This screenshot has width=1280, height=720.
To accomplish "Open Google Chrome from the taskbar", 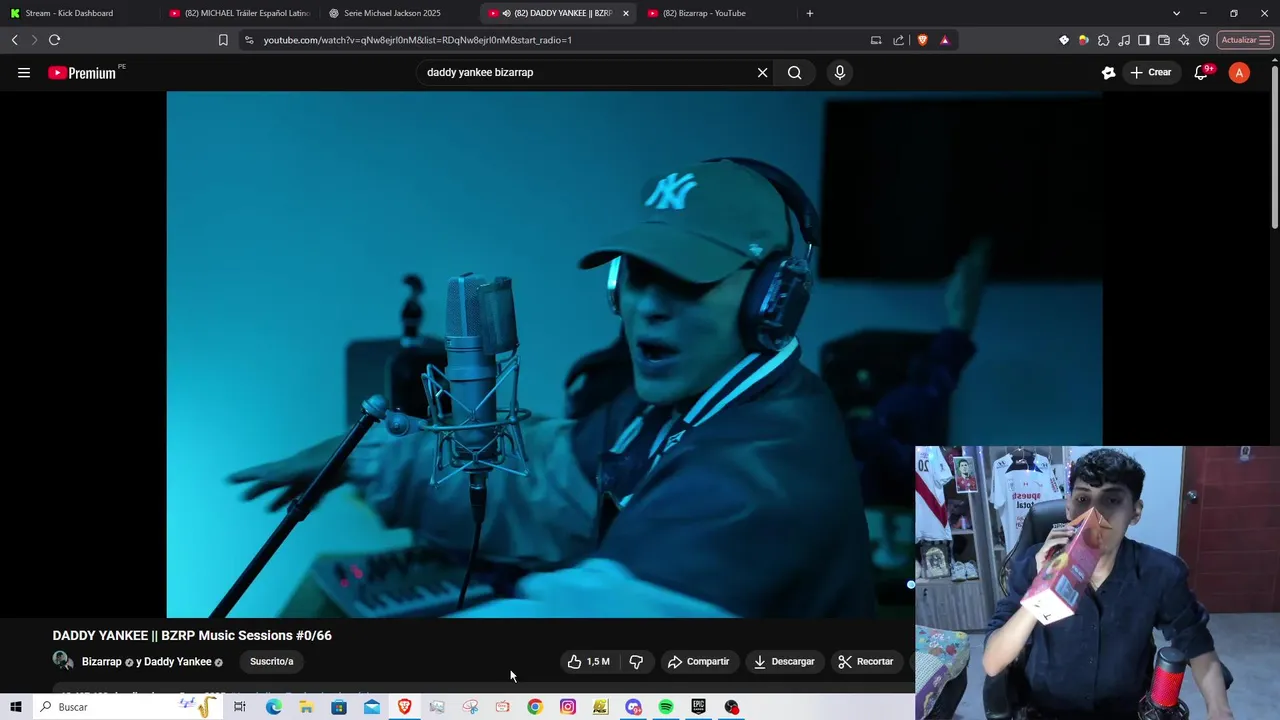I will tap(535, 707).
